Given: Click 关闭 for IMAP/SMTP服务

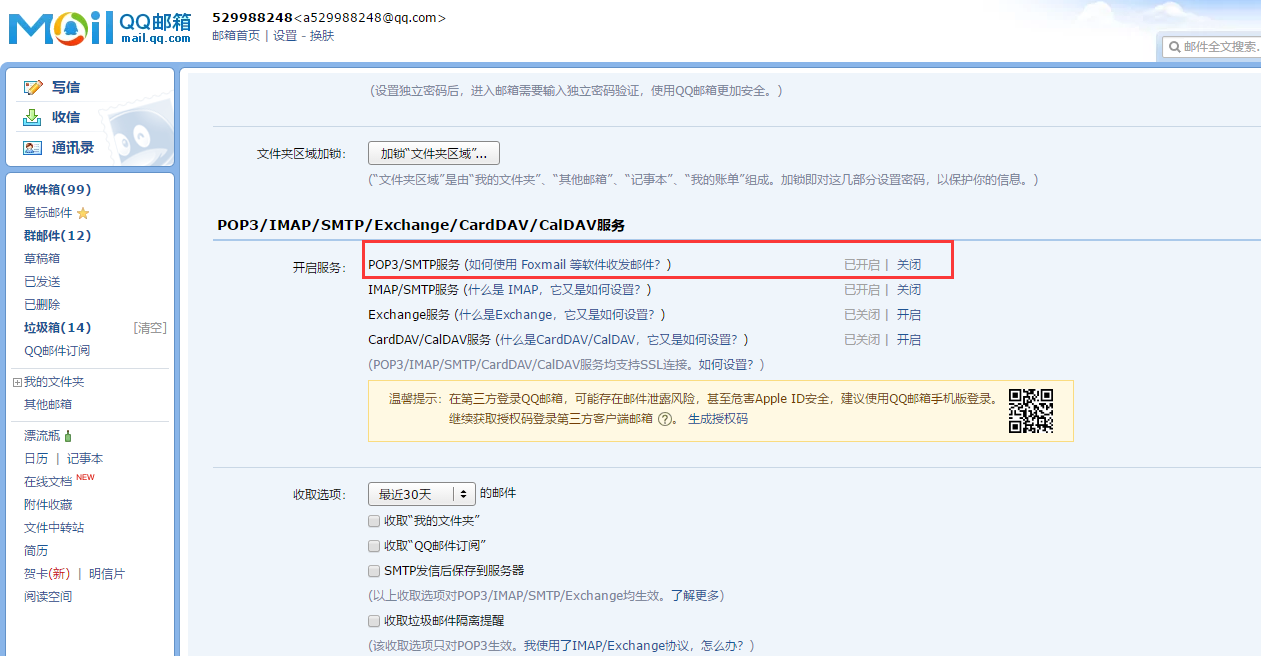Looking at the screenshot, I should tap(908, 290).
